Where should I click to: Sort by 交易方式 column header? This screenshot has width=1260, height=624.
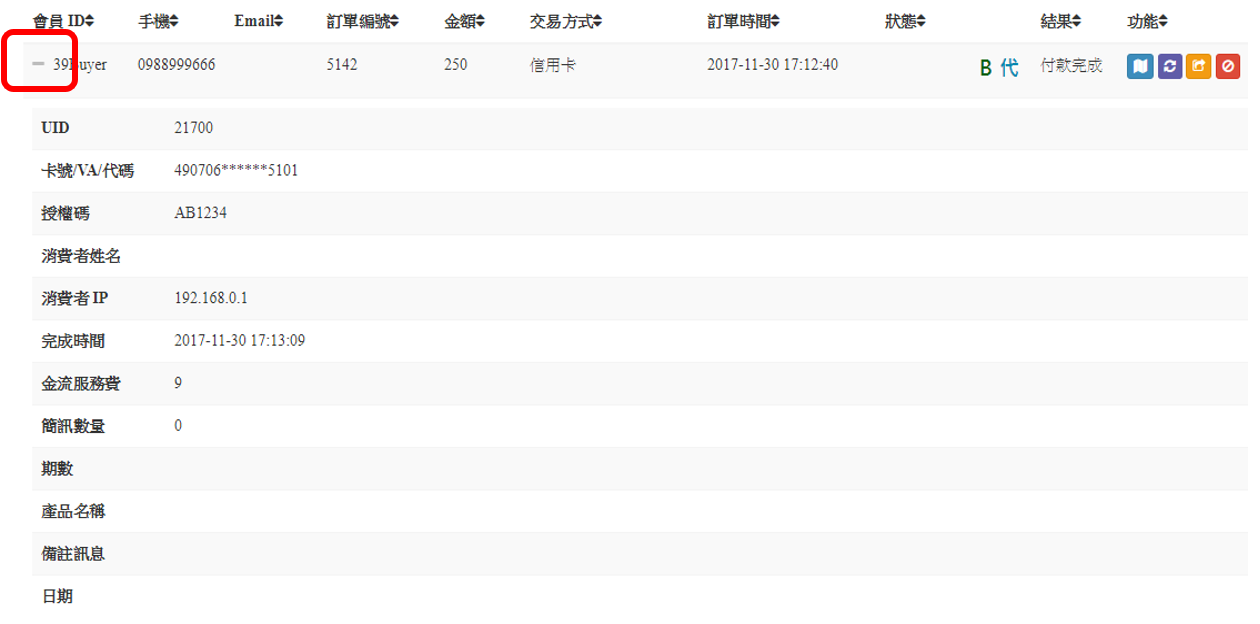[565, 21]
